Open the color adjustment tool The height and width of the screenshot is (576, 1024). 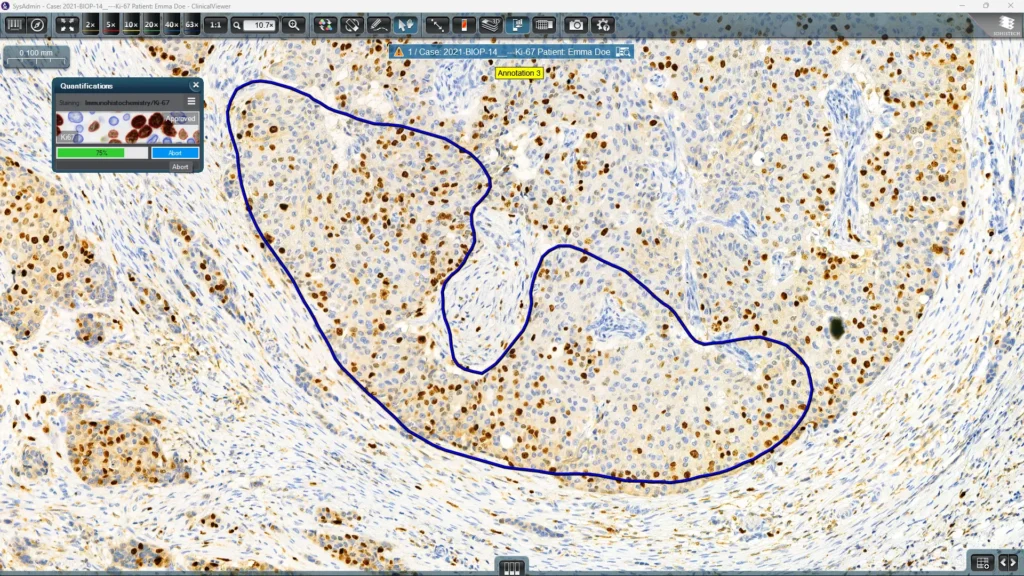point(325,25)
